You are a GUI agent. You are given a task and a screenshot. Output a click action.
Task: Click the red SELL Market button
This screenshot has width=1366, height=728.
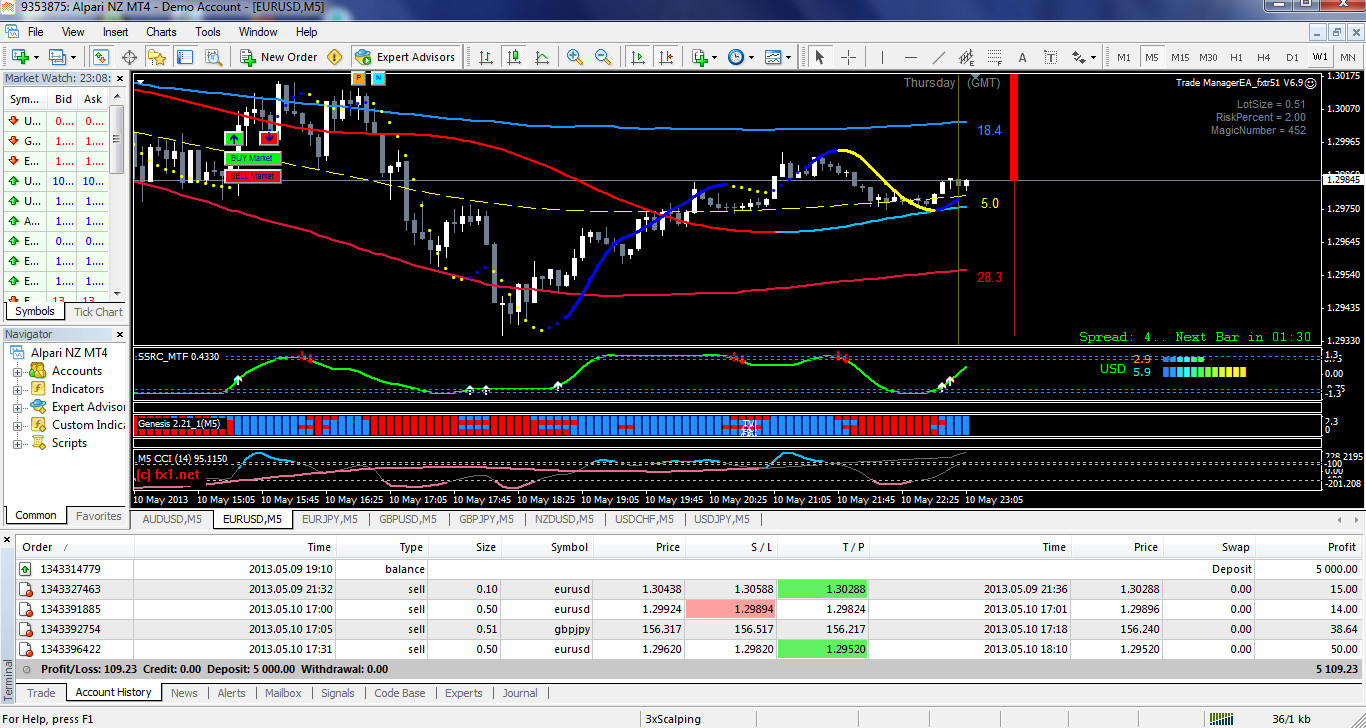point(252,176)
